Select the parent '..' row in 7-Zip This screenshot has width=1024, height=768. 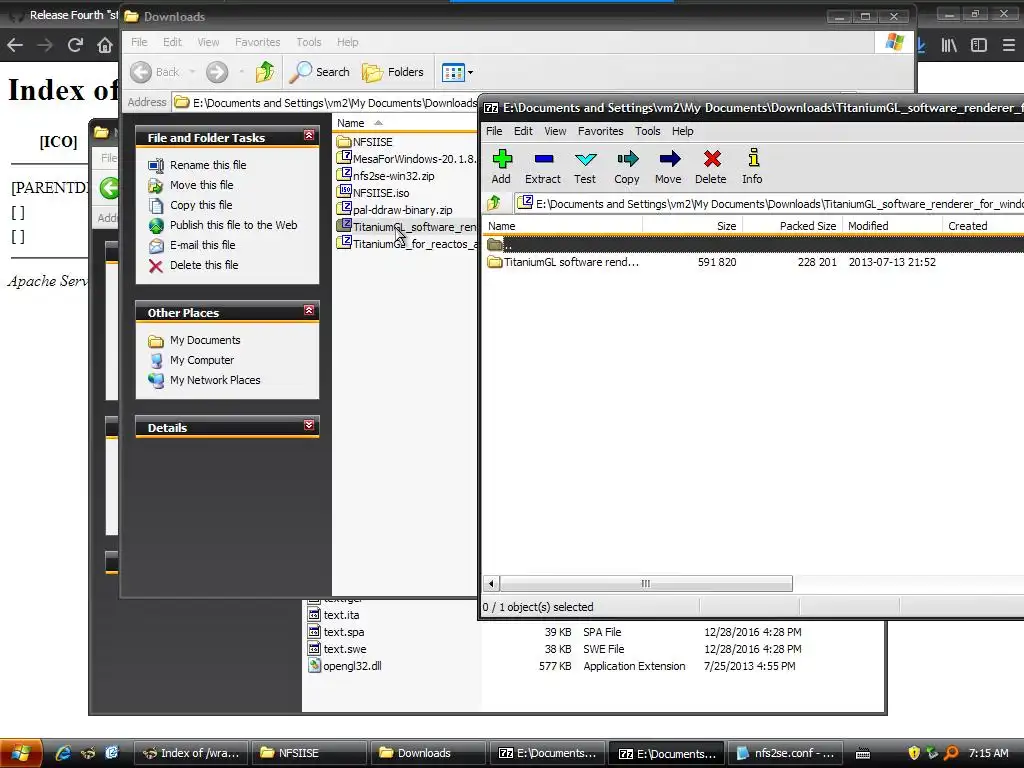click(754, 245)
